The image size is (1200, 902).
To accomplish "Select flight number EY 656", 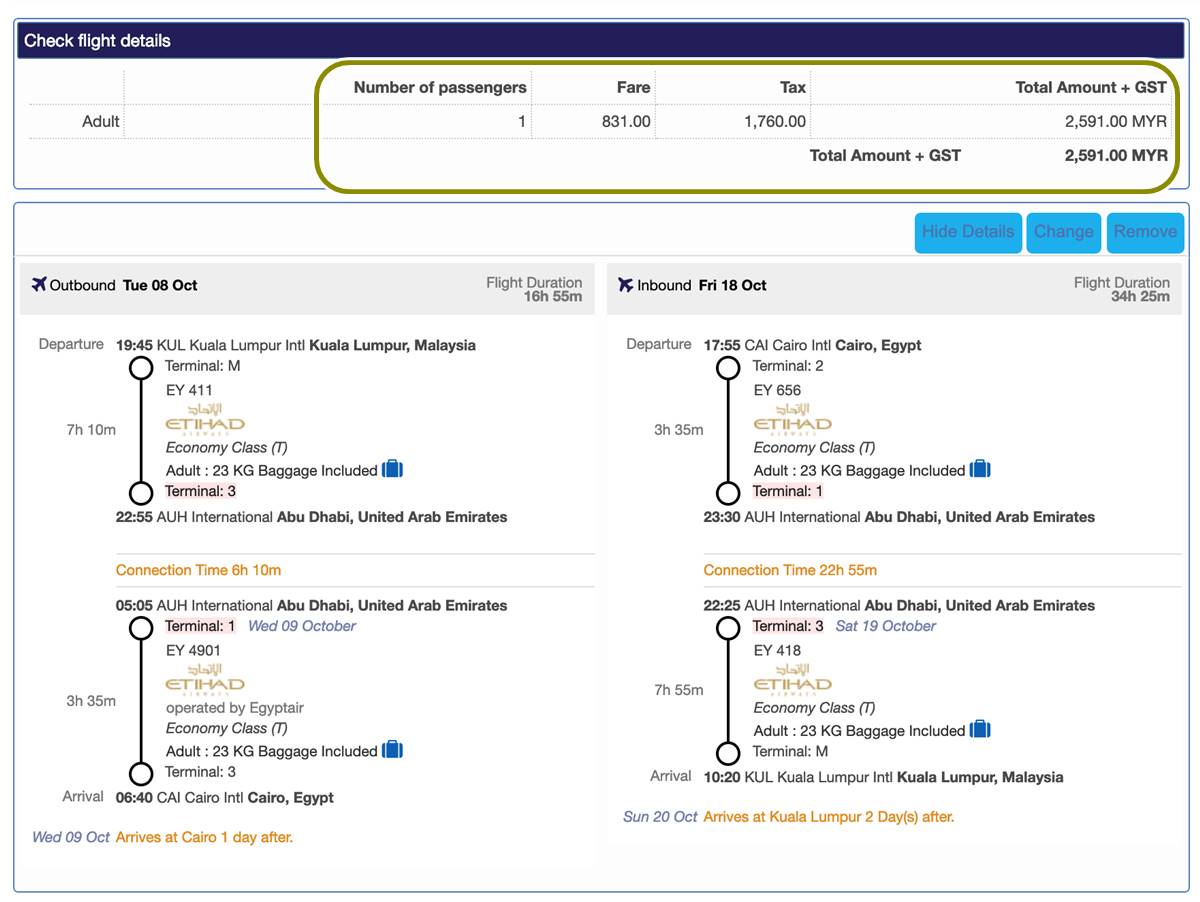I will coord(778,390).
